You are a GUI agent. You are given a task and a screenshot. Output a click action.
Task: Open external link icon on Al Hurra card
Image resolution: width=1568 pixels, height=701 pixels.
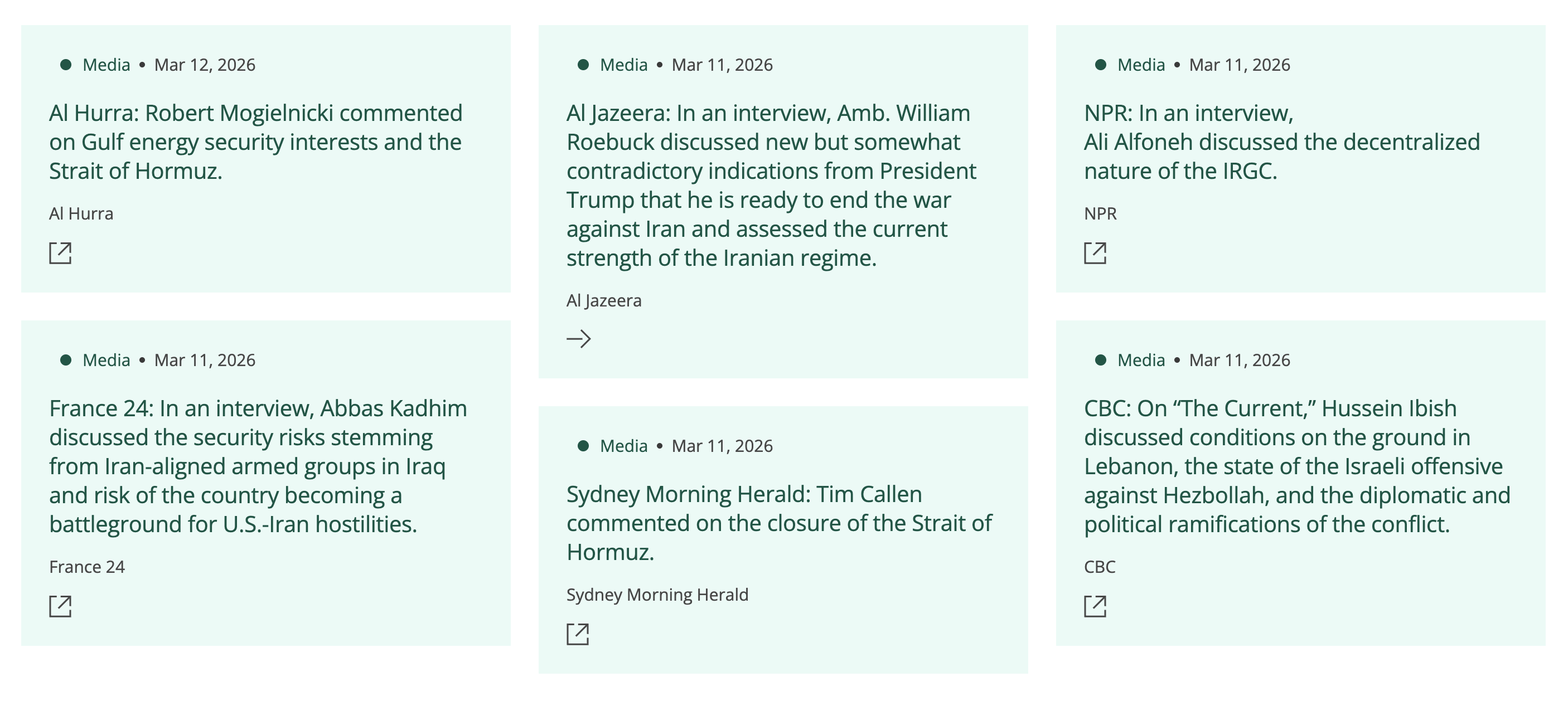point(60,253)
